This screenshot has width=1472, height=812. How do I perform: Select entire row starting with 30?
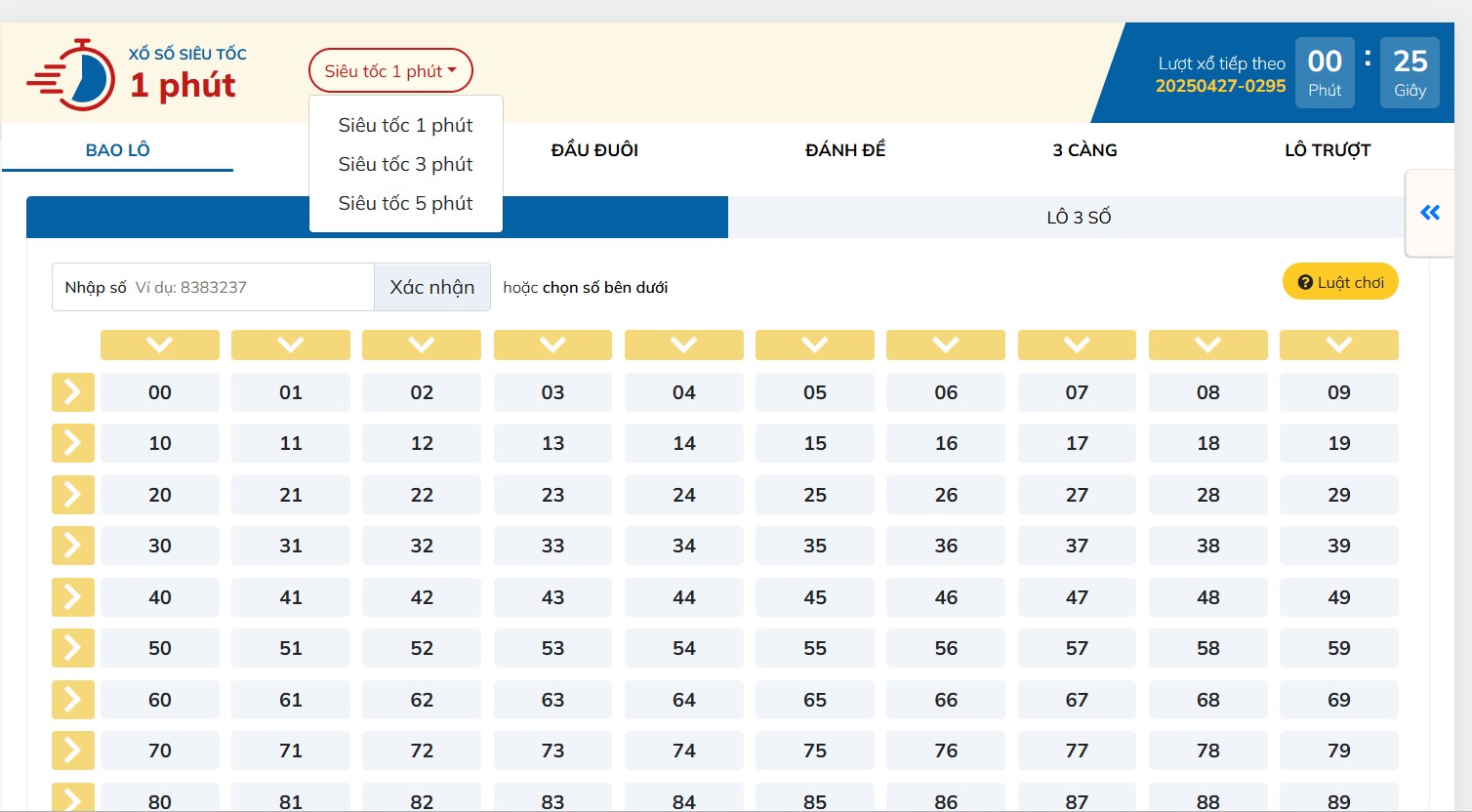(73, 546)
